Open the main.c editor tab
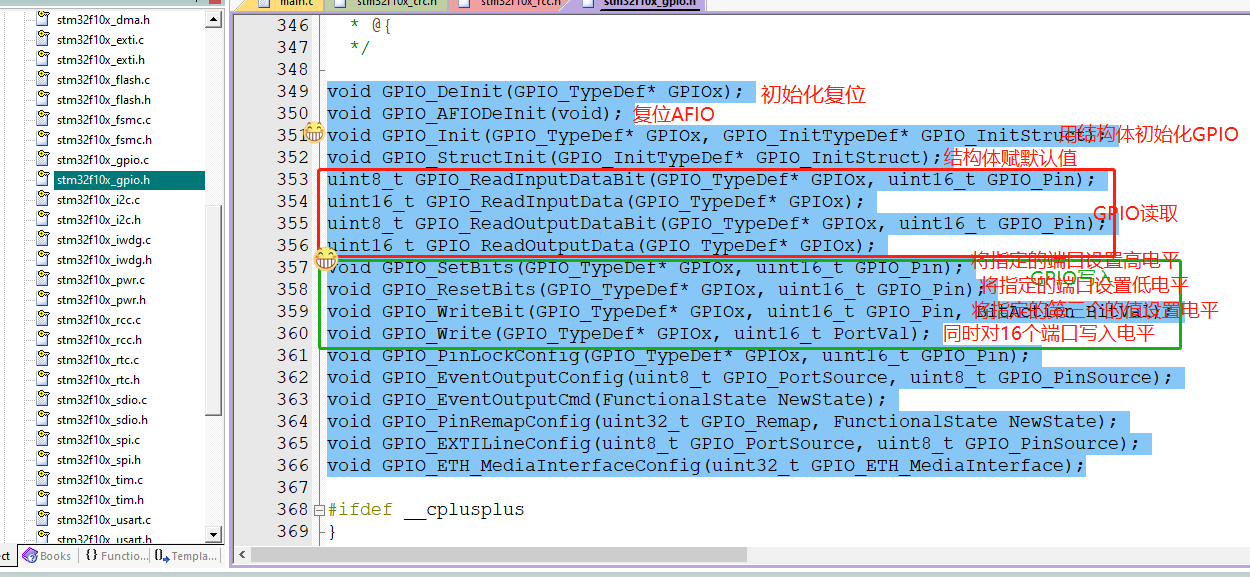1250x577 pixels. click(x=283, y=3)
